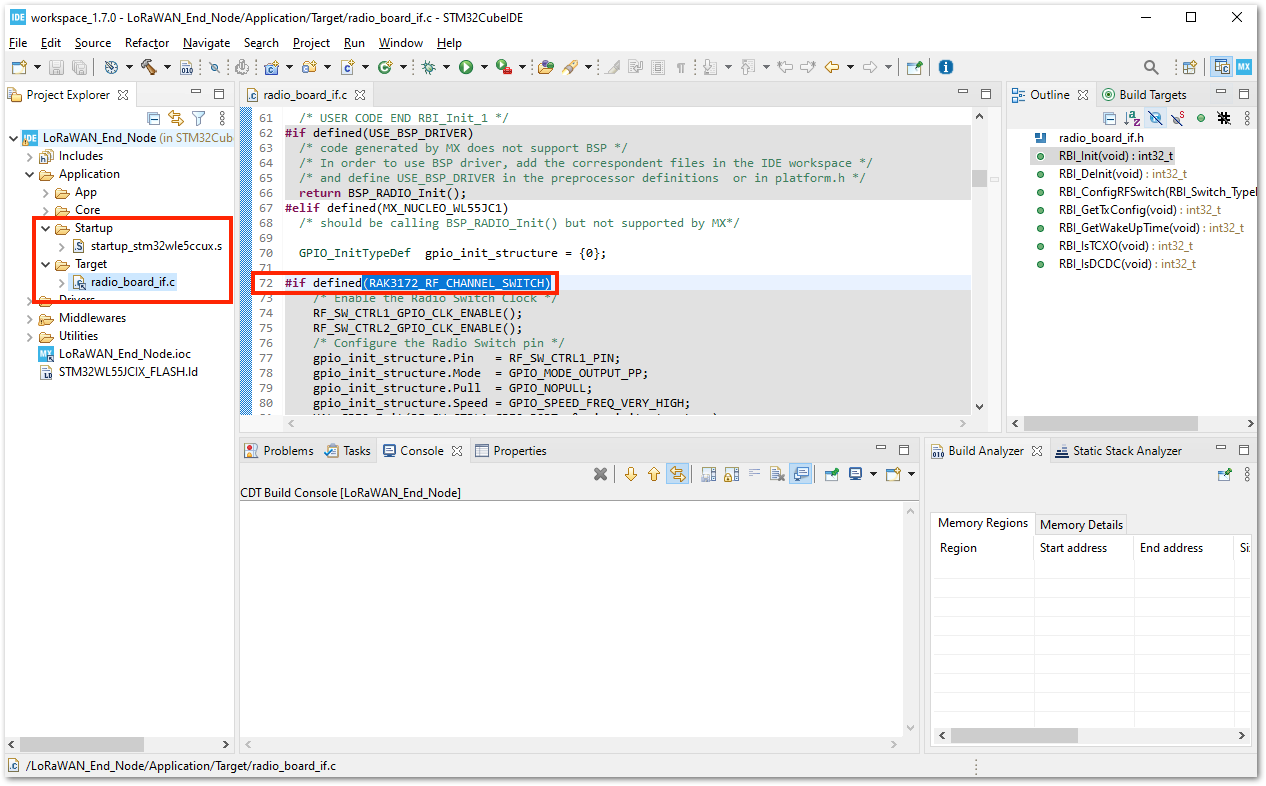Select STM32WL55JCIX_FLASH.ld linker file
The image size is (1266, 786).
(x=118, y=372)
